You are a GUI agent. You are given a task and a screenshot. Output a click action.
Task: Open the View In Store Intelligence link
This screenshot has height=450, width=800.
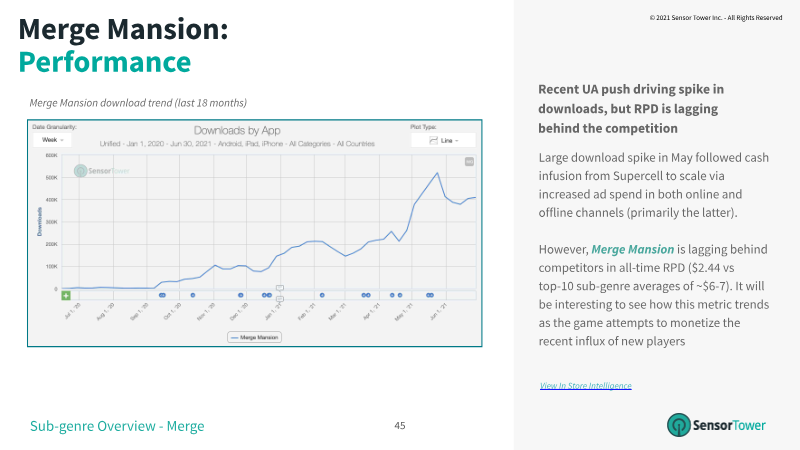pyautogui.click(x=586, y=386)
